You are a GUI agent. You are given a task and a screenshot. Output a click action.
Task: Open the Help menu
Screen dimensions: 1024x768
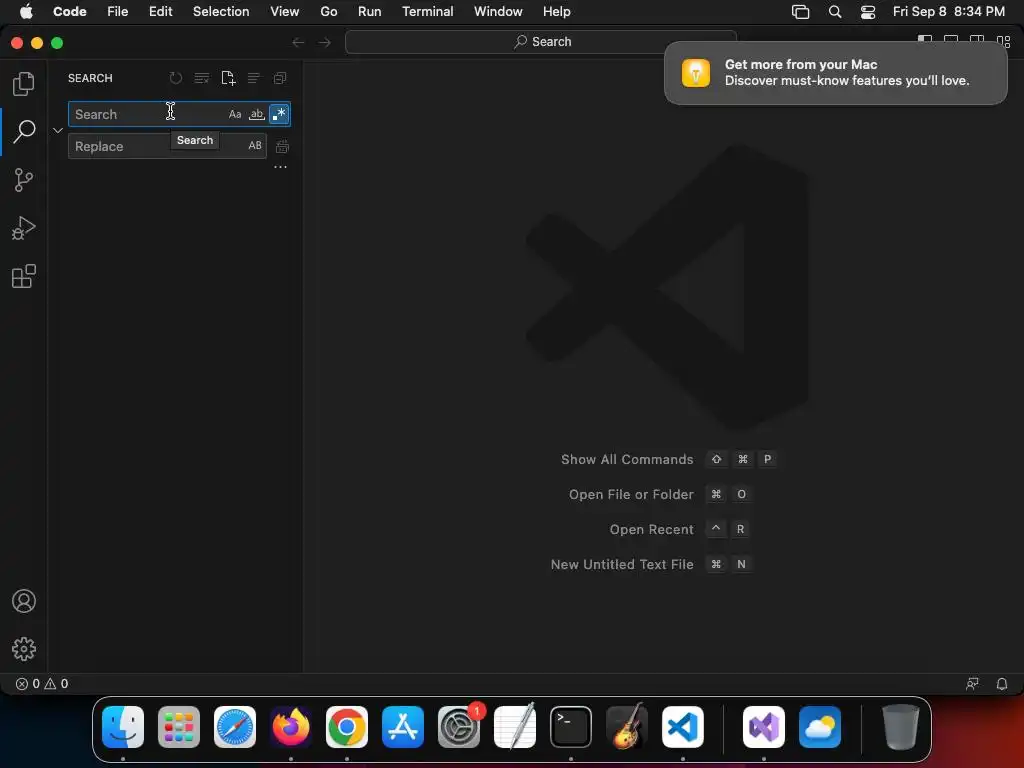click(x=556, y=12)
